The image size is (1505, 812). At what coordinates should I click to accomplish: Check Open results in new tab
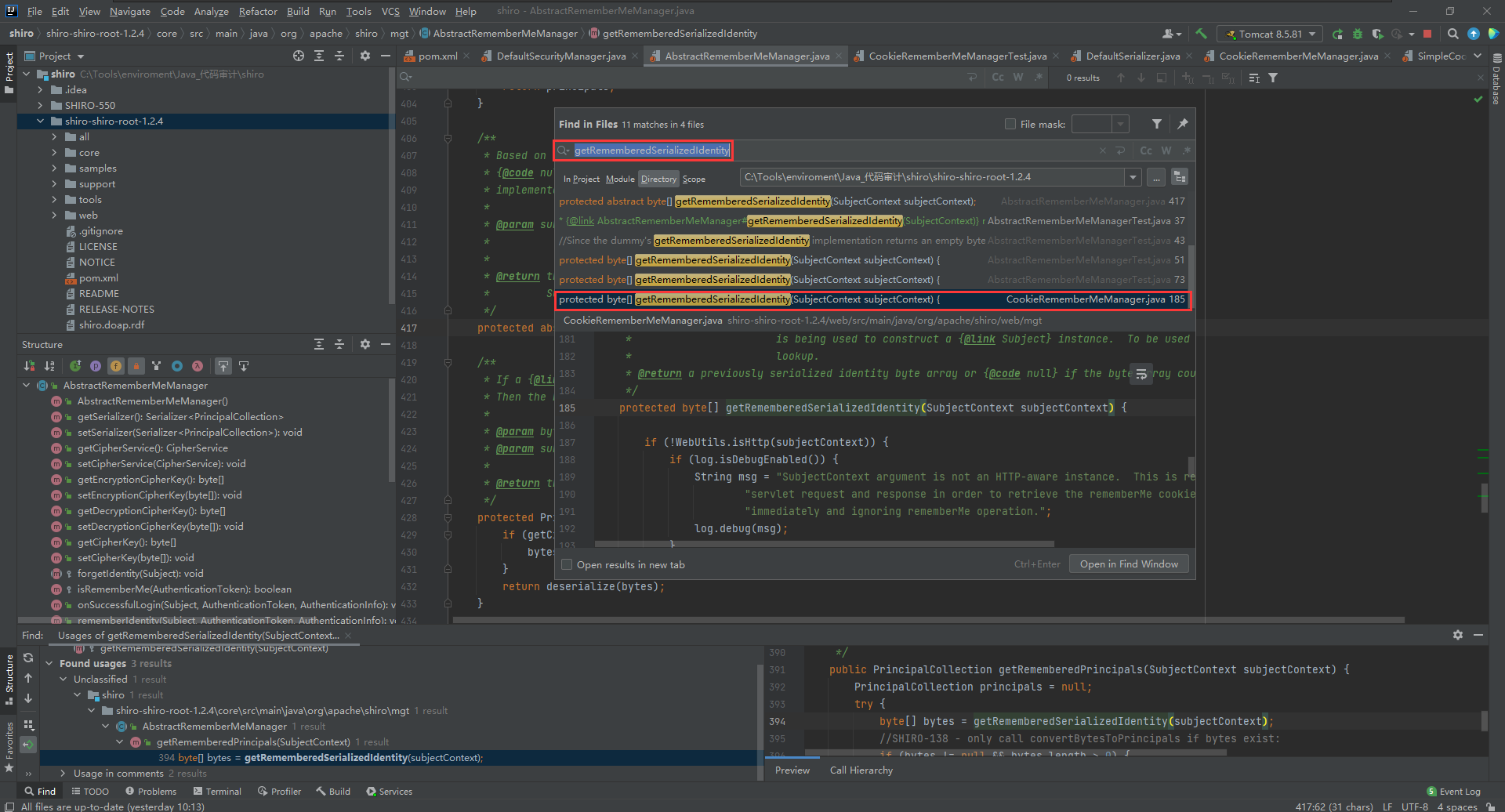click(x=567, y=564)
